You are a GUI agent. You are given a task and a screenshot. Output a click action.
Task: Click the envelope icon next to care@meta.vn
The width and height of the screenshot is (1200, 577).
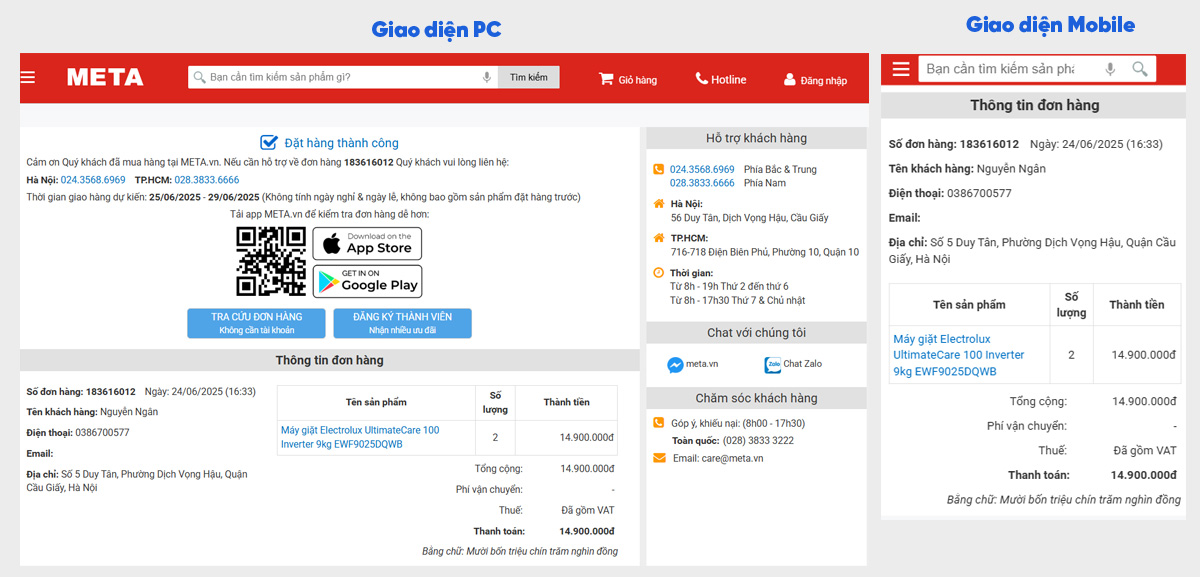pos(659,458)
